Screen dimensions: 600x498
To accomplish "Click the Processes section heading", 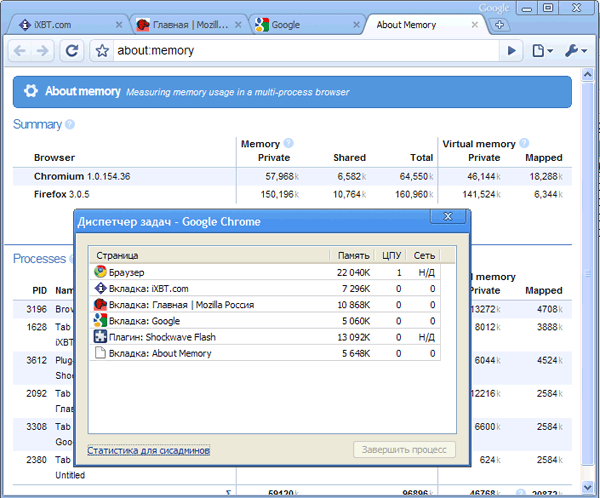I will 39,259.
